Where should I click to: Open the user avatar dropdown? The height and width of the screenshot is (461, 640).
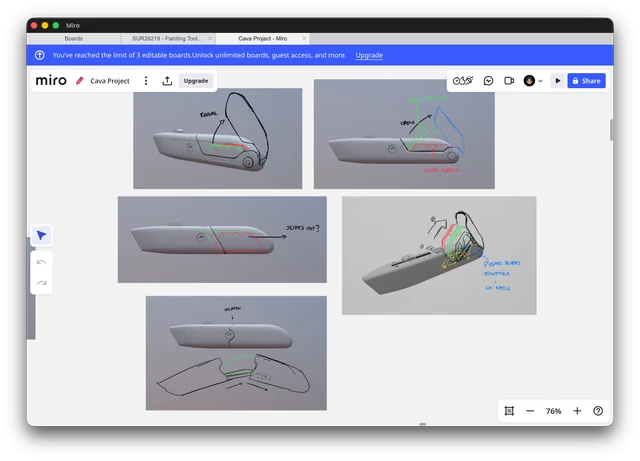click(533, 81)
